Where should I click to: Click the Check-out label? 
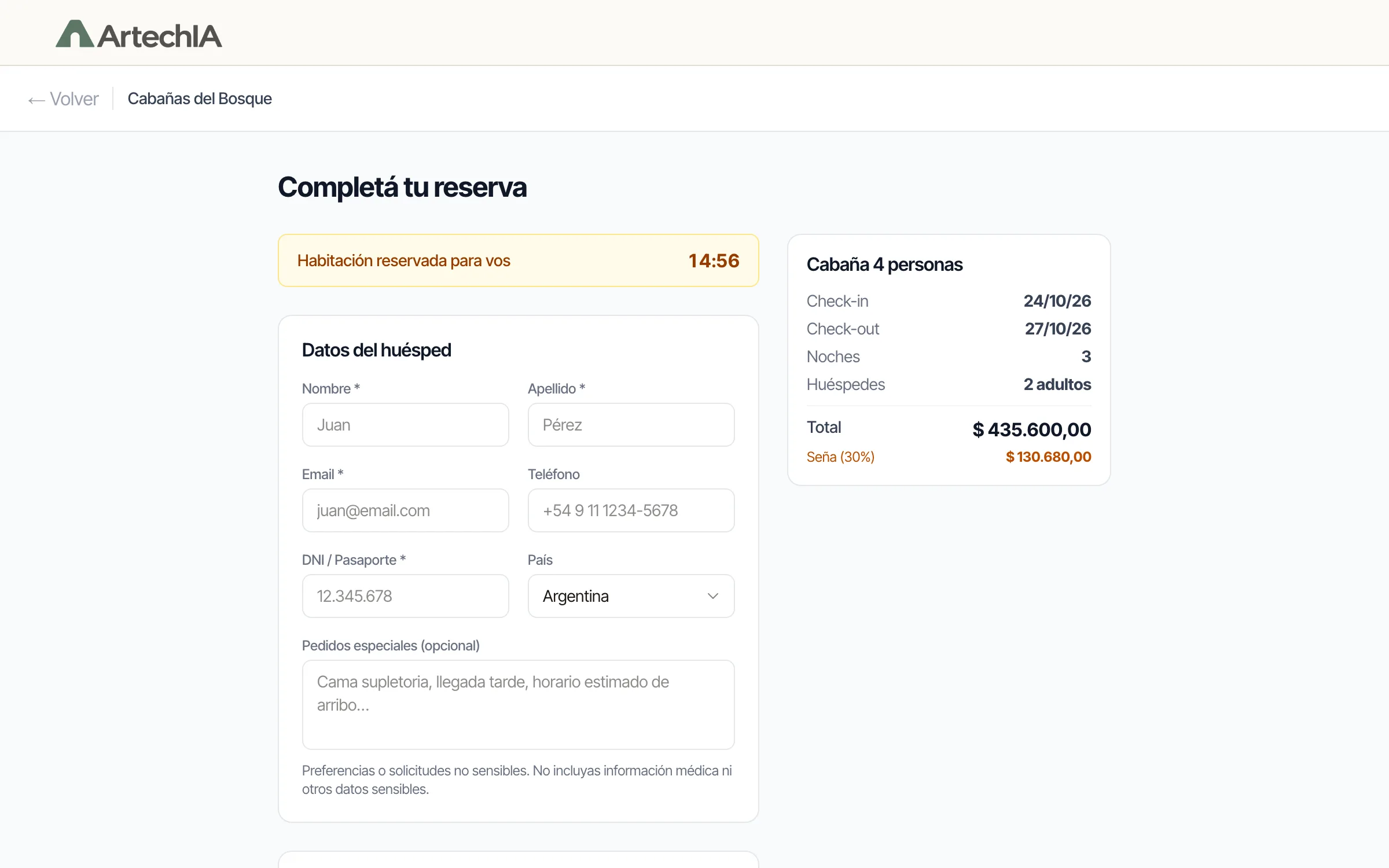point(843,329)
